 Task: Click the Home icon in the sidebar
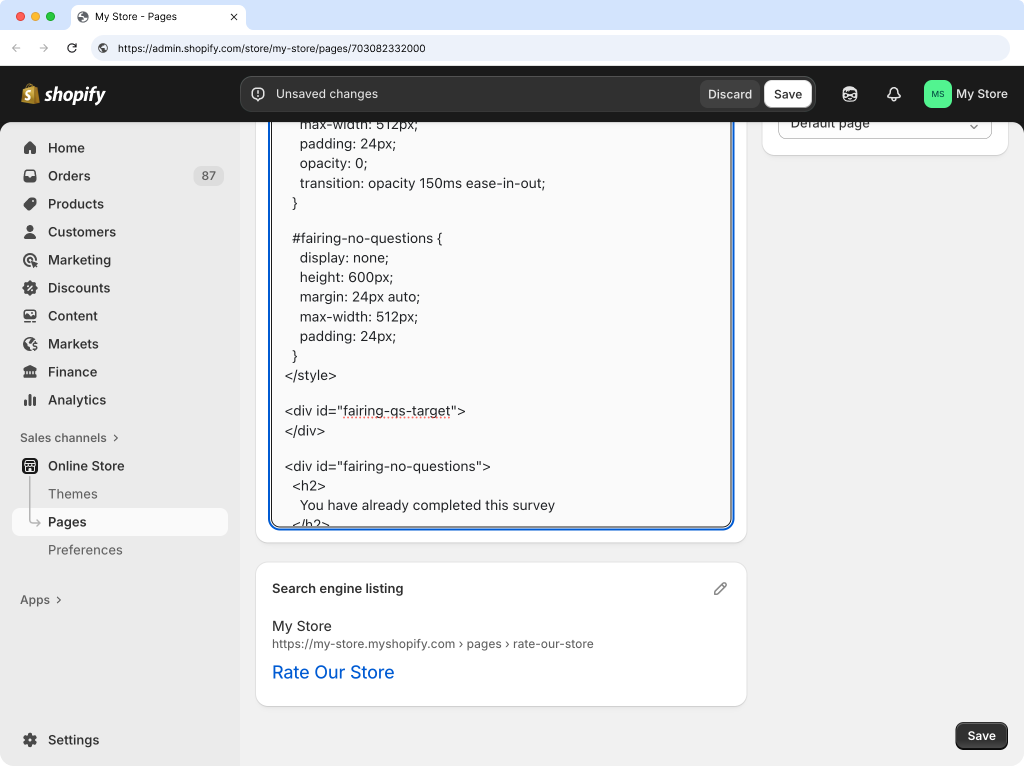pos(30,148)
